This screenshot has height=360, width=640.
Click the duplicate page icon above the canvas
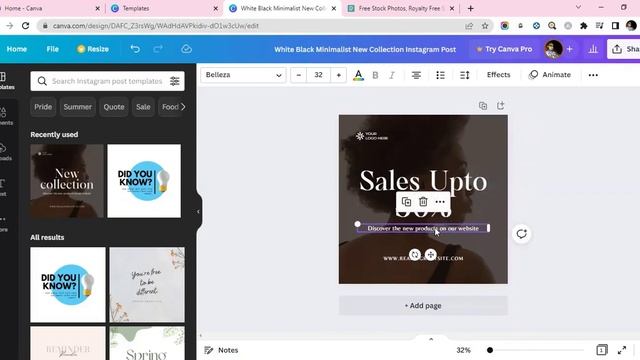tap(483, 106)
